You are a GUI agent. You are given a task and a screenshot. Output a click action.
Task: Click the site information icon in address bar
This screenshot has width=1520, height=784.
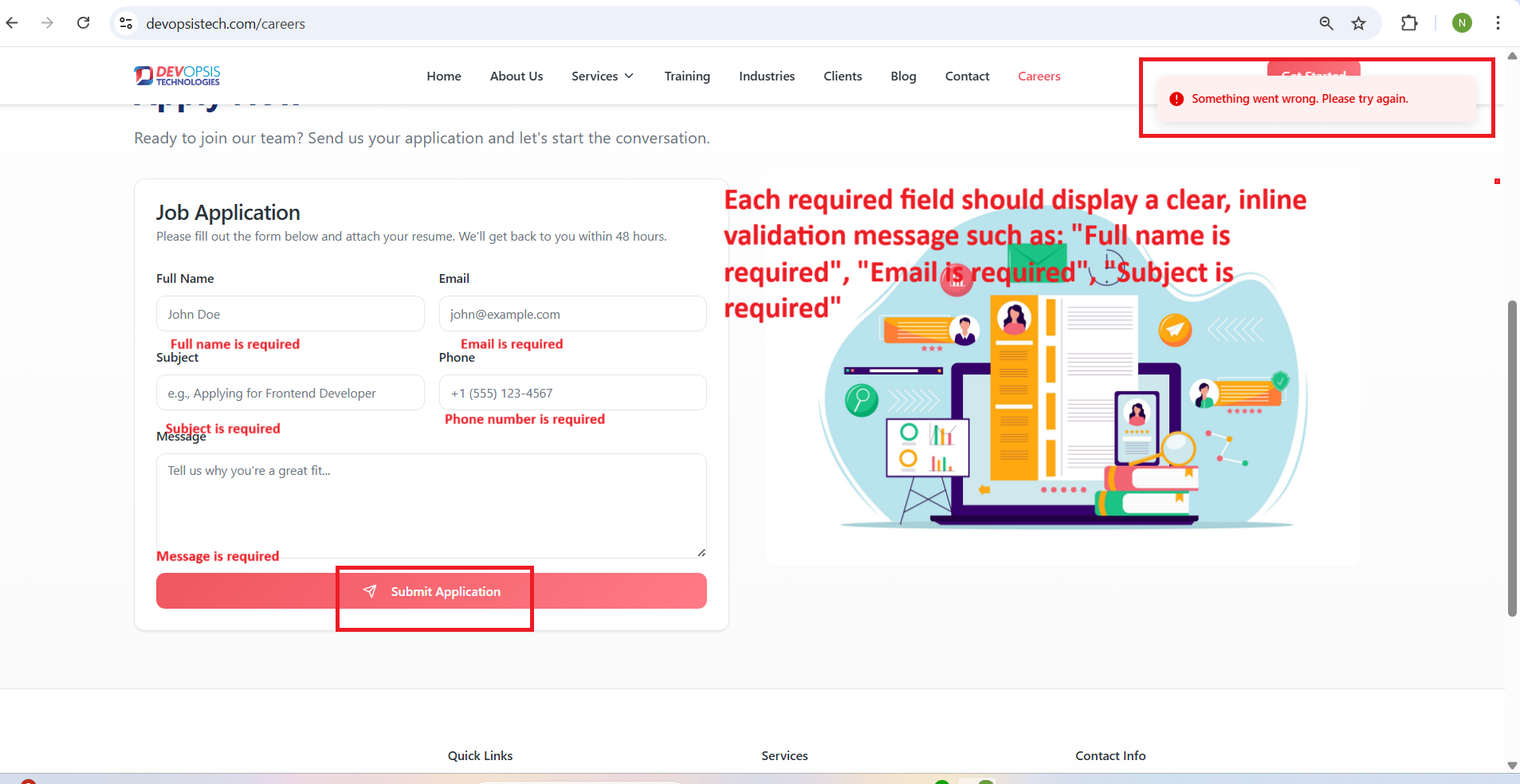(x=126, y=23)
